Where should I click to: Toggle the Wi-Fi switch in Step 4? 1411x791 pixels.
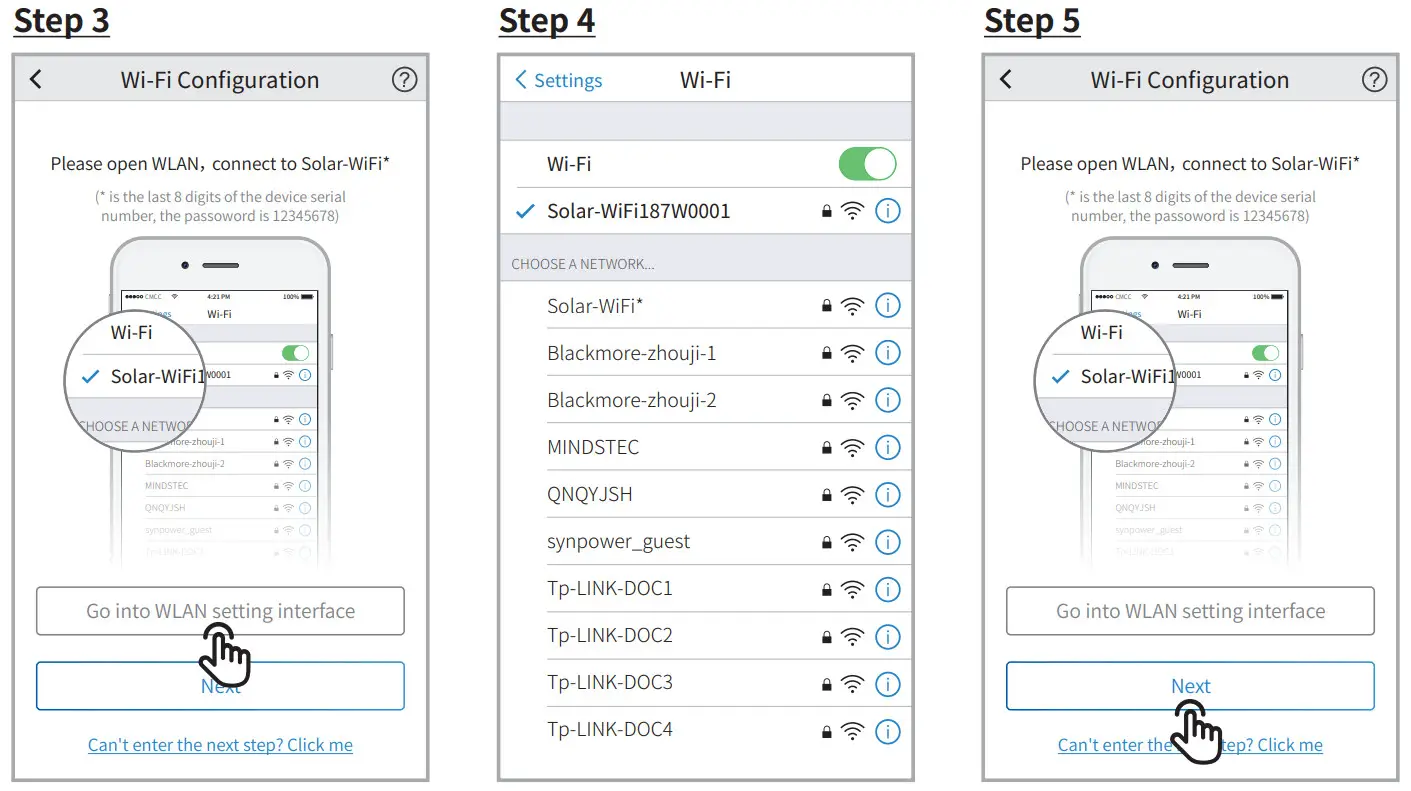click(867, 163)
